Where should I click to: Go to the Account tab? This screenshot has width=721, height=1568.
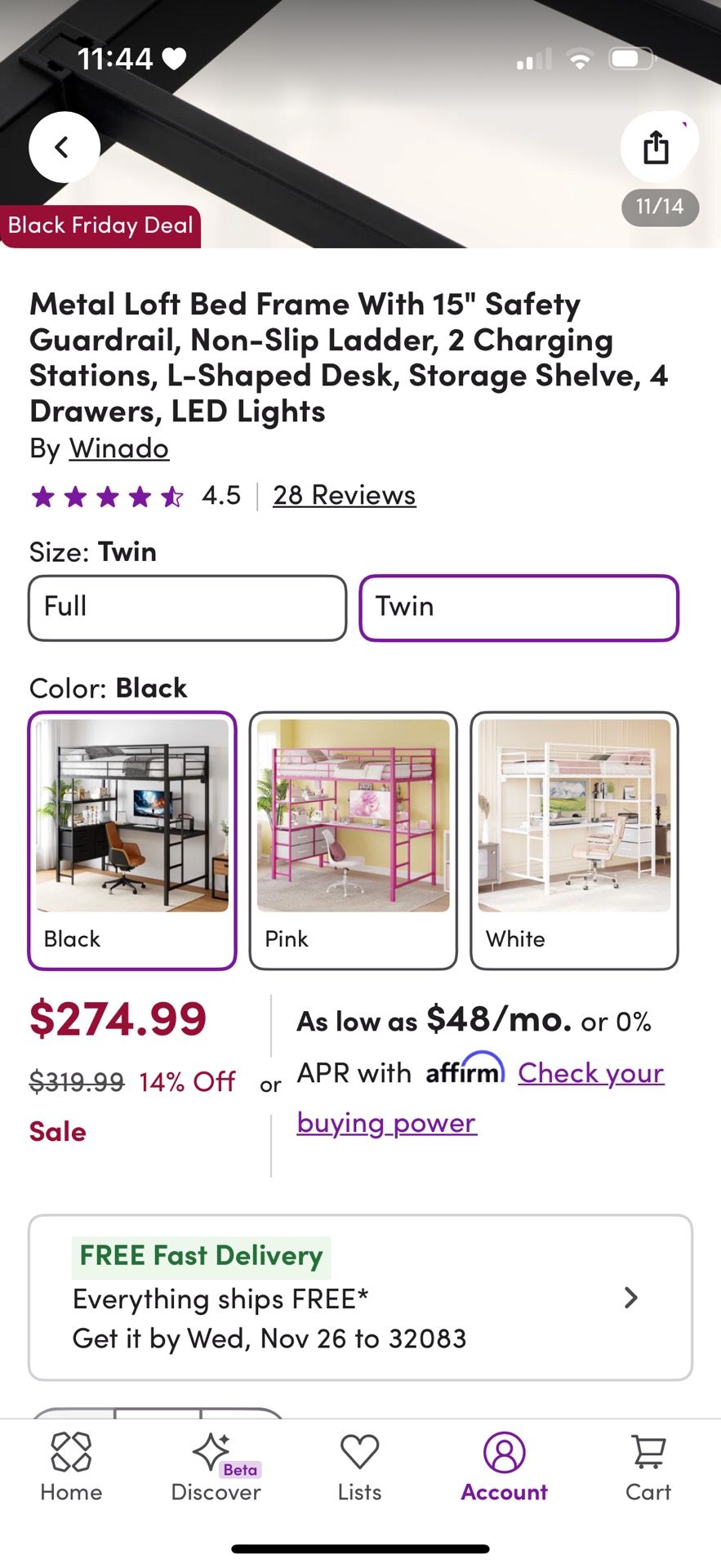coord(504,1468)
